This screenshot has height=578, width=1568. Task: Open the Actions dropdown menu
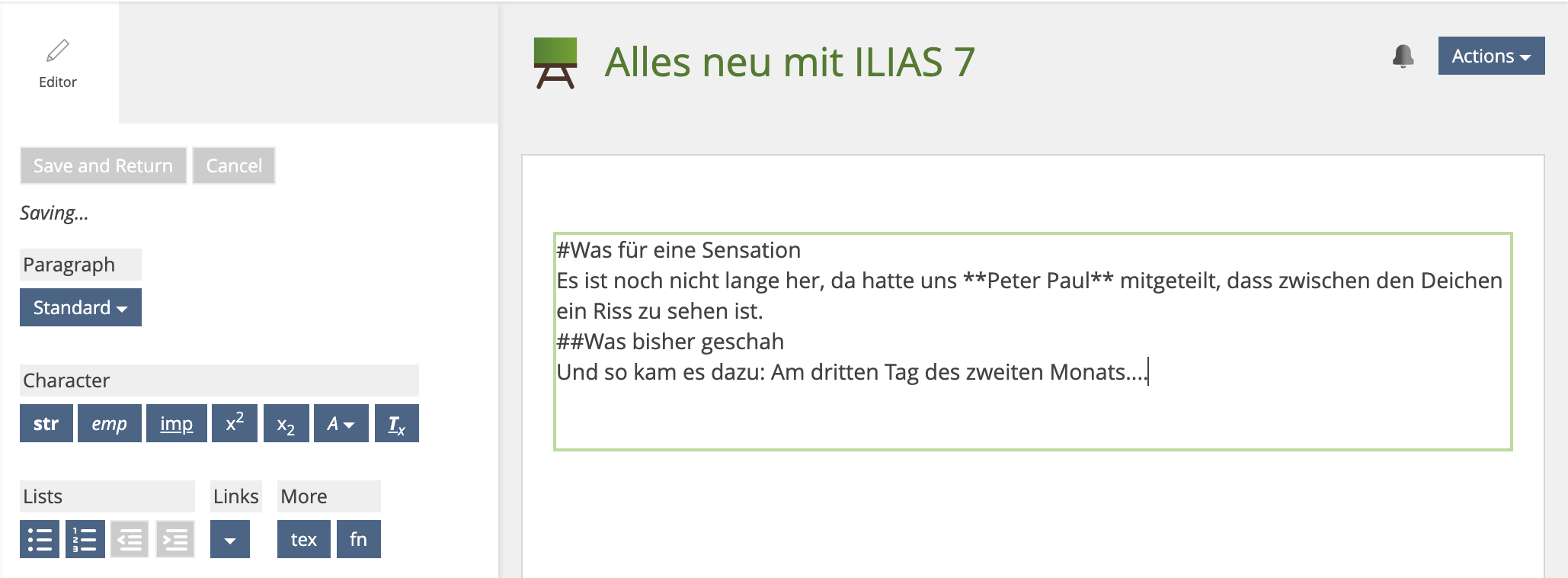click(x=1490, y=56)
